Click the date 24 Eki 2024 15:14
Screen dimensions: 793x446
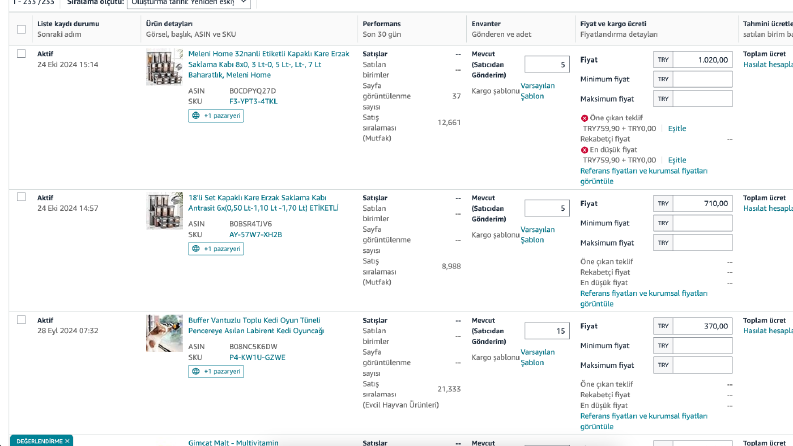pyautogui.click(x=68, y=64)
